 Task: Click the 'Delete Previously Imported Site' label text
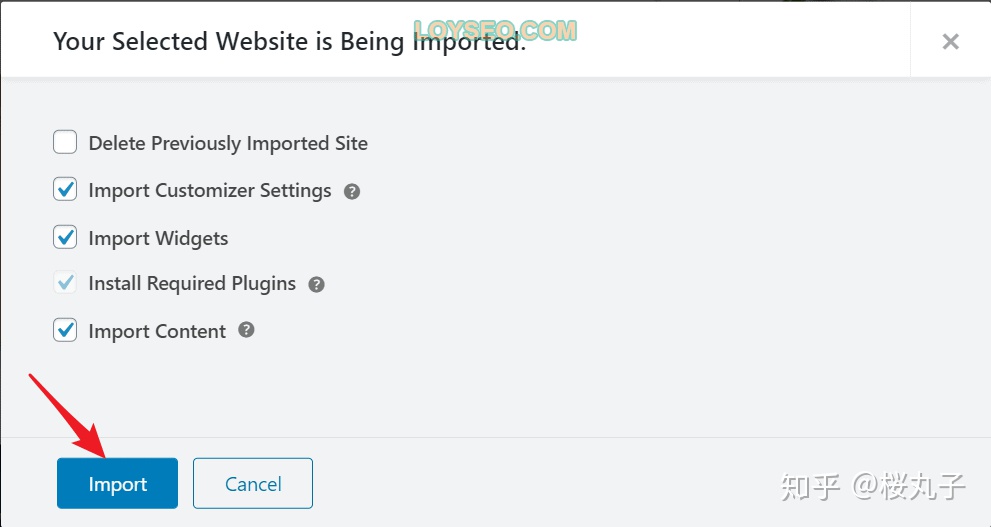228,143
